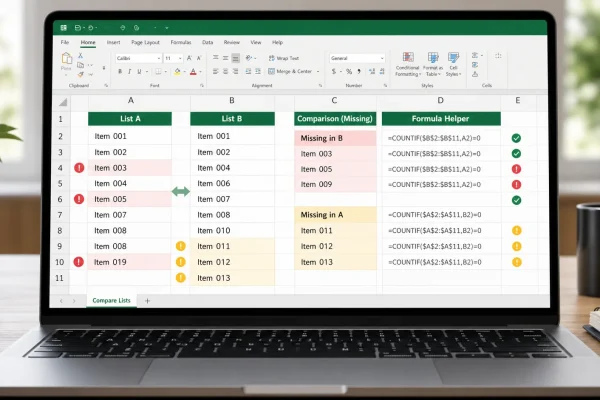Open the Conditional Formatting menu
Viewport: 600px width, 400px height.
[408, 64]
